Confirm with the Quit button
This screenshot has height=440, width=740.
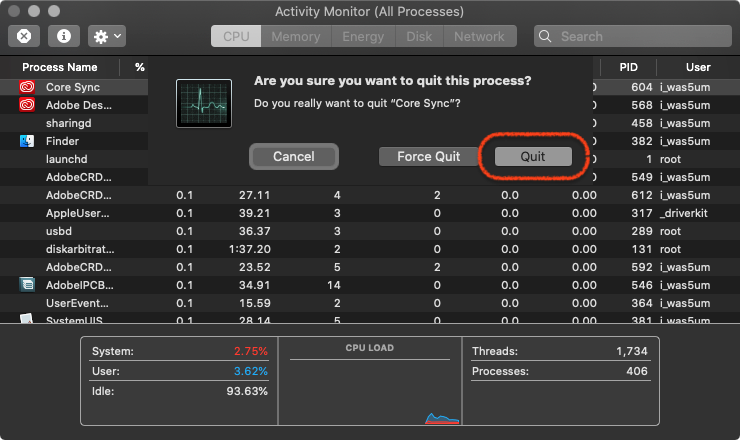[533, 157]
